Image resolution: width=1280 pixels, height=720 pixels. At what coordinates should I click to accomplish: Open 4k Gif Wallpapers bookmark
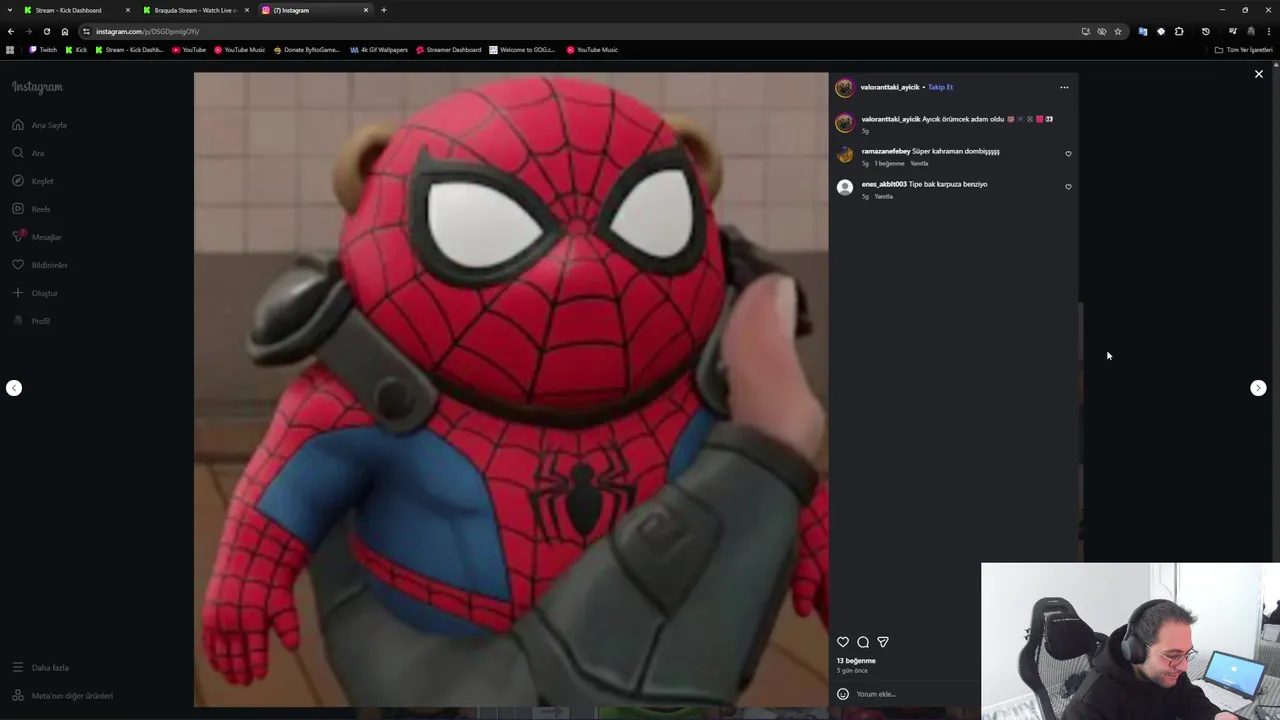click(379, 50)
